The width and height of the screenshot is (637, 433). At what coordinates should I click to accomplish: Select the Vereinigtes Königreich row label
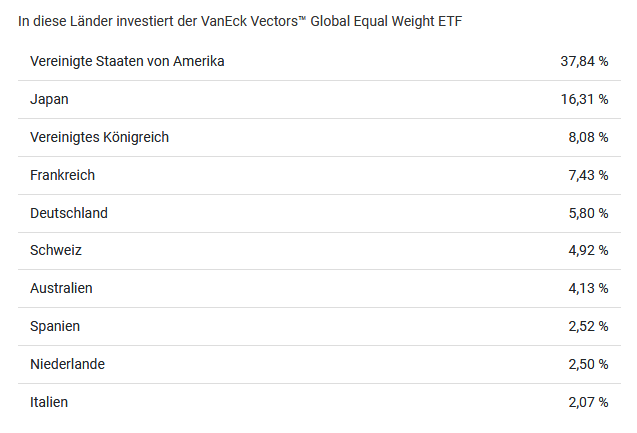100,137
